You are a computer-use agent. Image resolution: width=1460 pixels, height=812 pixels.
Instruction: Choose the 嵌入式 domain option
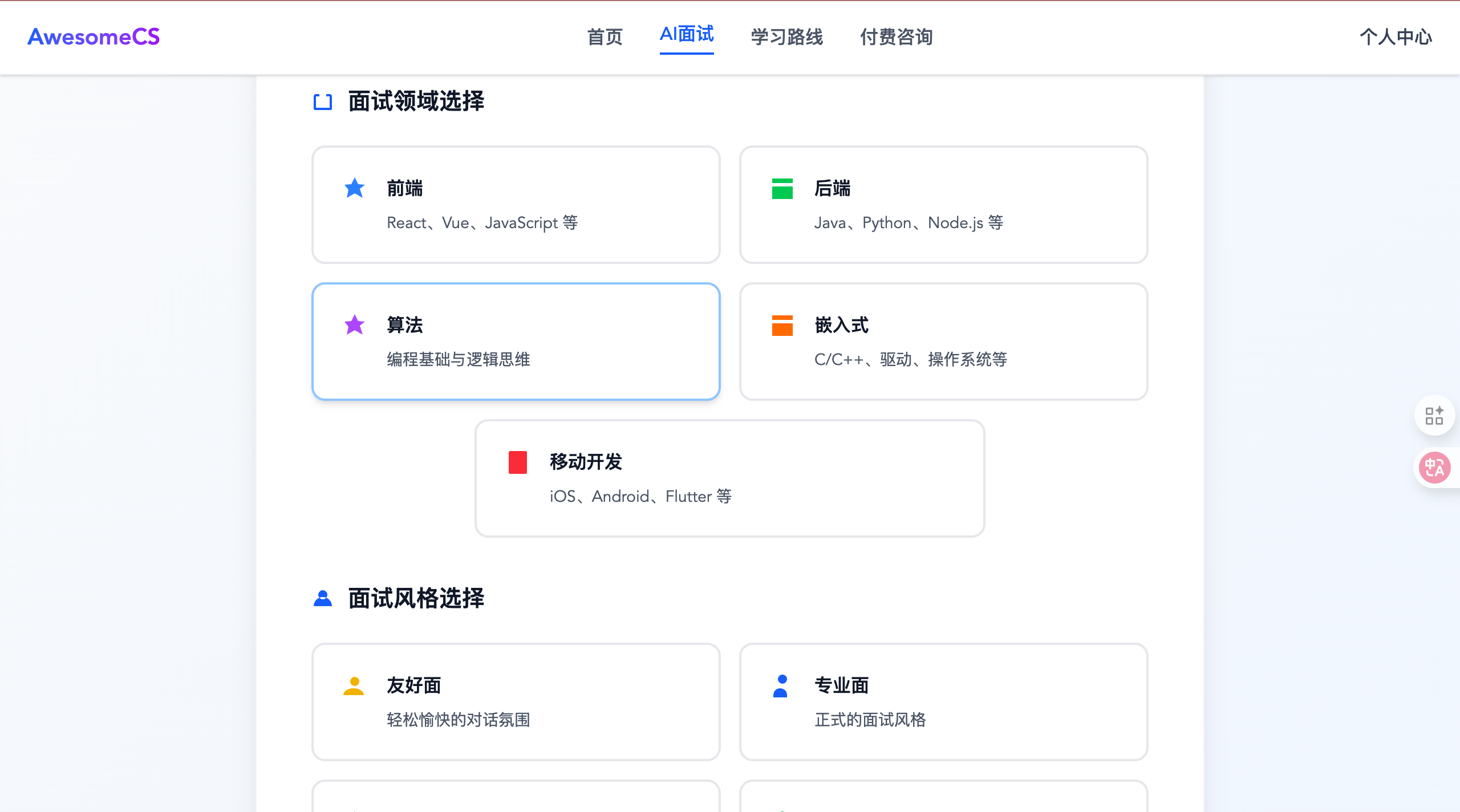[943, 342]
